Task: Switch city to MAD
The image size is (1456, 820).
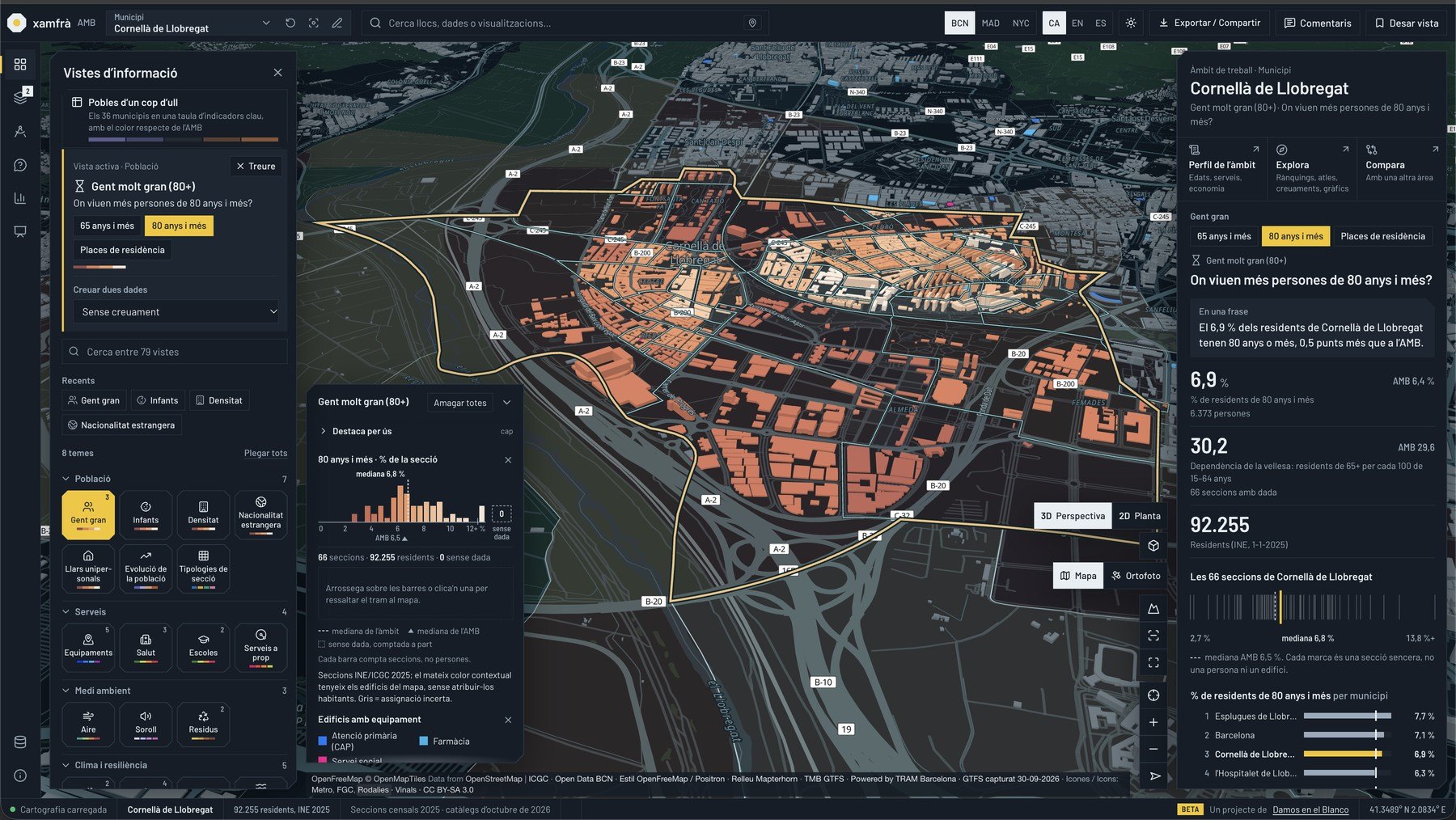Action: (991, 23)
